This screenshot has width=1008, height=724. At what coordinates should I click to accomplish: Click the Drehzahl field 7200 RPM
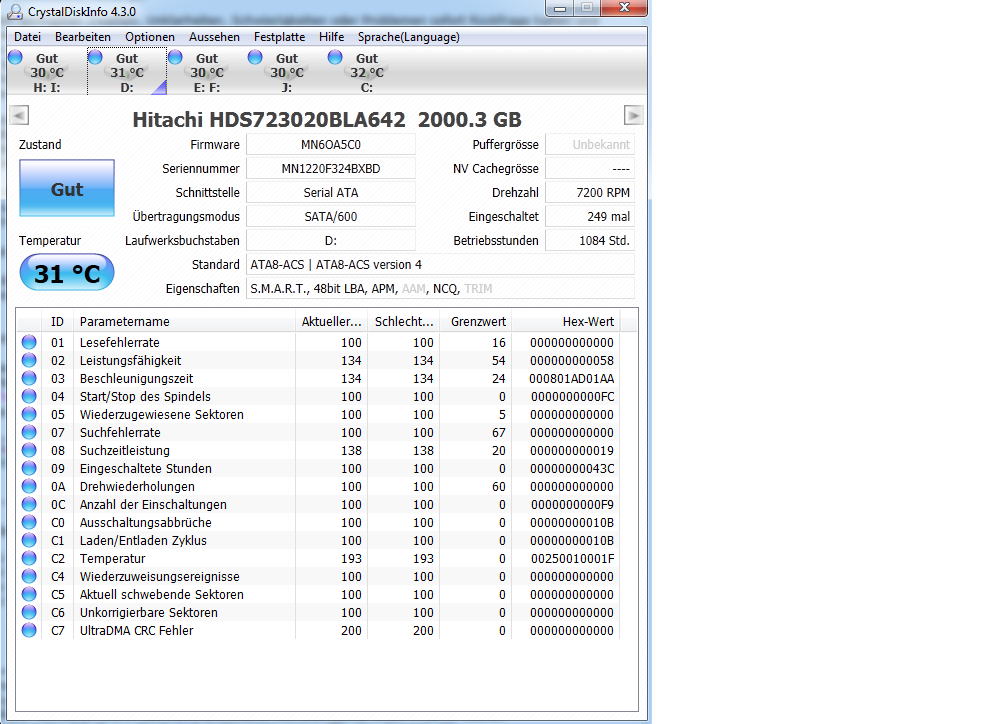point(590,192)
